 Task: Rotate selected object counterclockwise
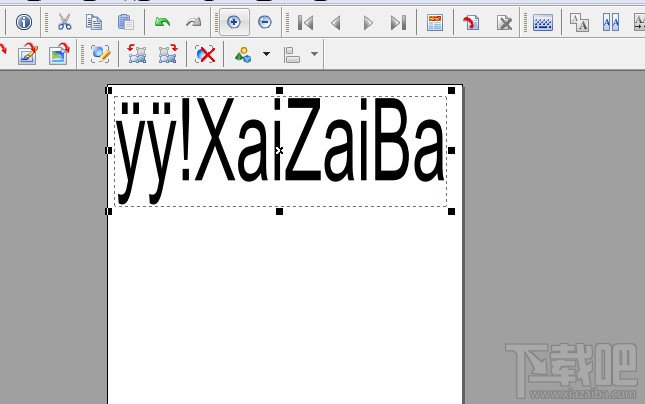pyautogui.click(x=137, y=54)
